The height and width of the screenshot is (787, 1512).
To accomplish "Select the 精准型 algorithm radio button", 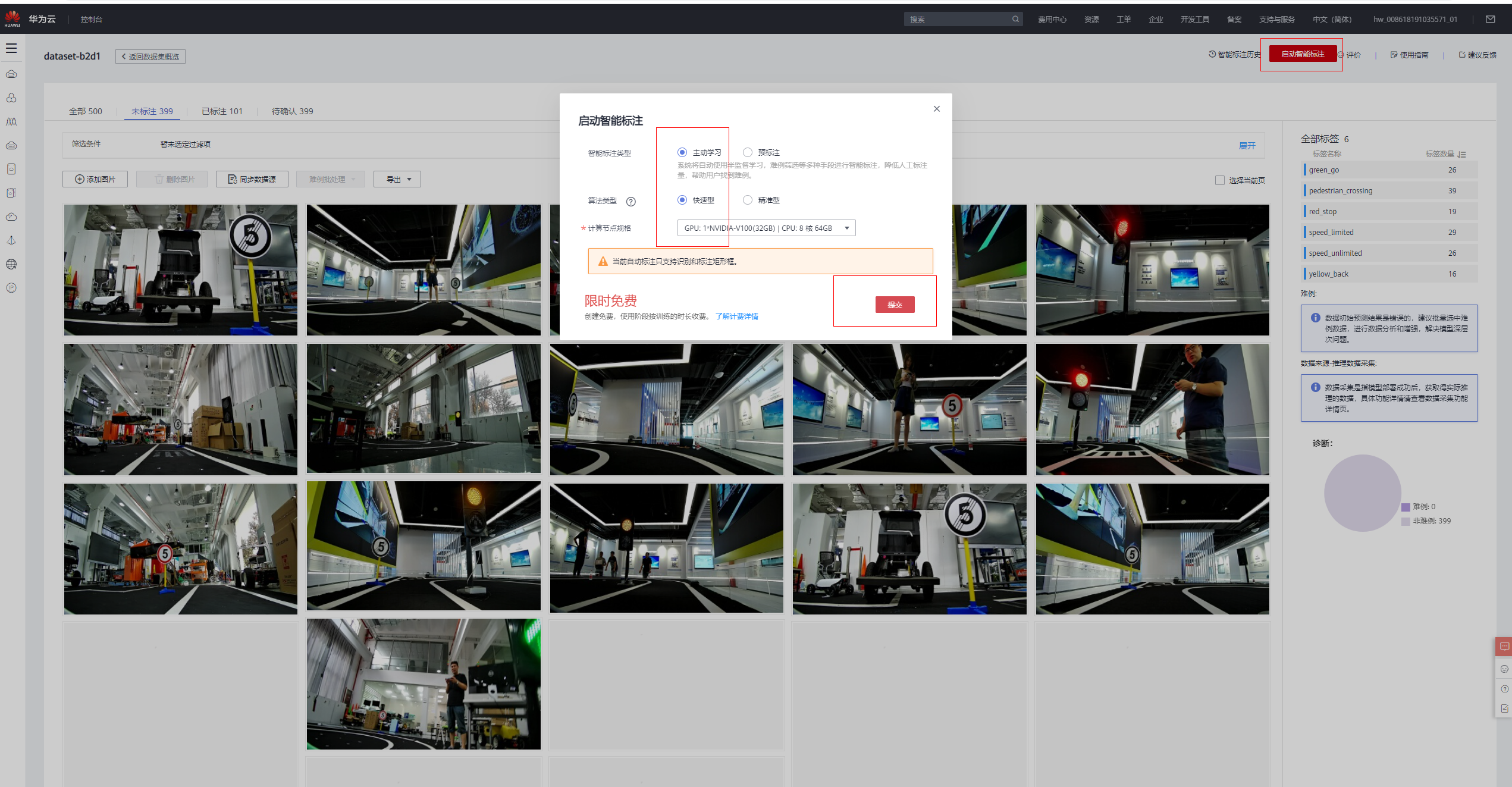I will coord(748,200).
